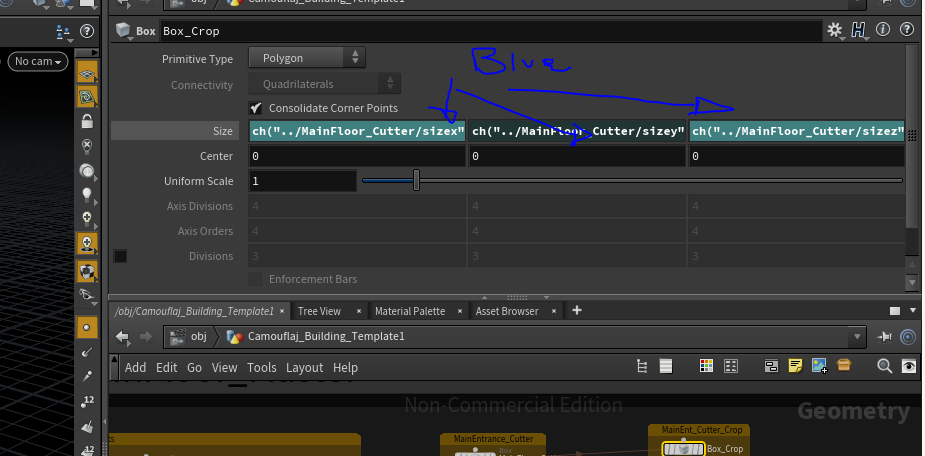
Task: Toggle the reference plane grid icon
Action: (87, 73)
